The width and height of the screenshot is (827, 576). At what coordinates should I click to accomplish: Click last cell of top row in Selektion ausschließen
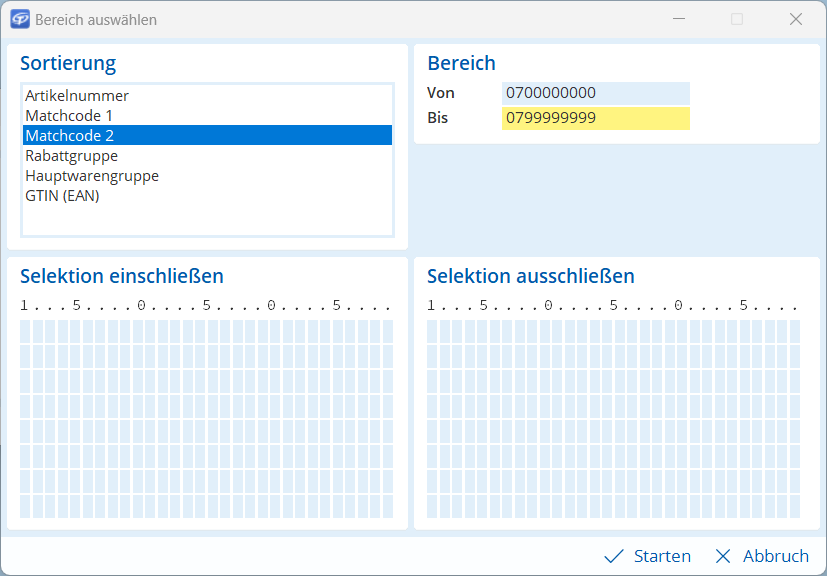click(794, 331)
